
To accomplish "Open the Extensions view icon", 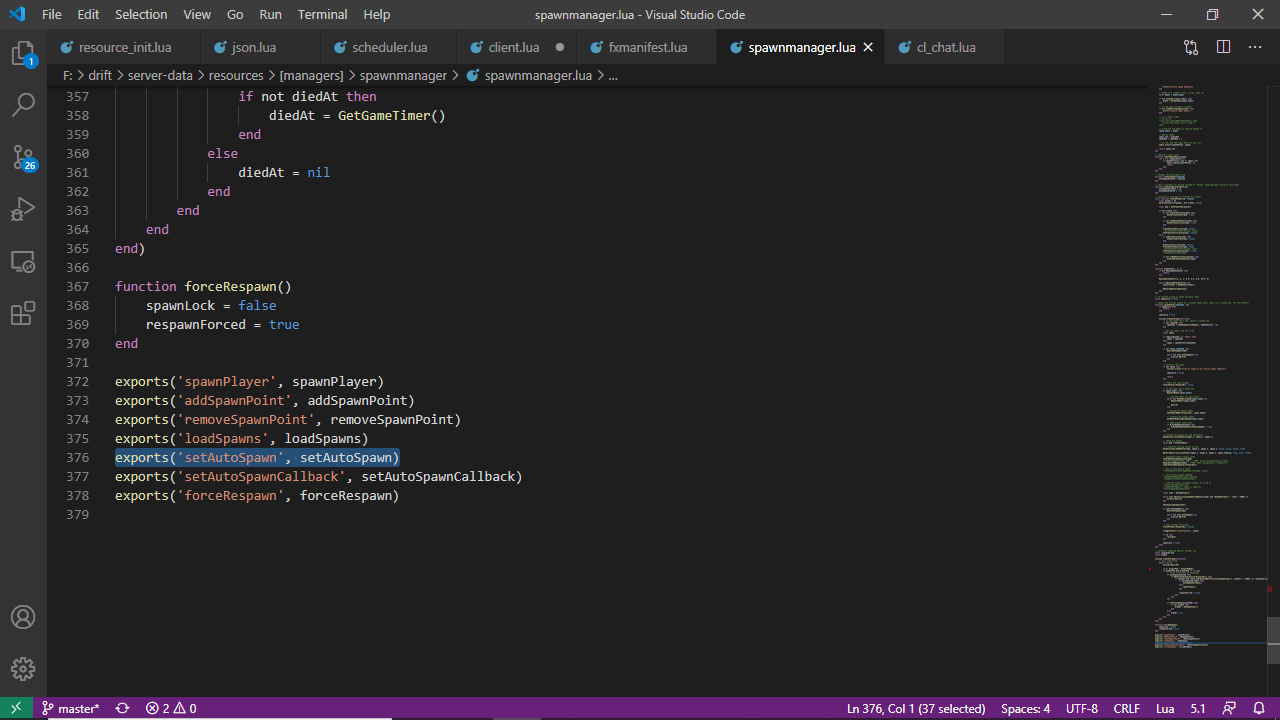I will coord(23,314).
